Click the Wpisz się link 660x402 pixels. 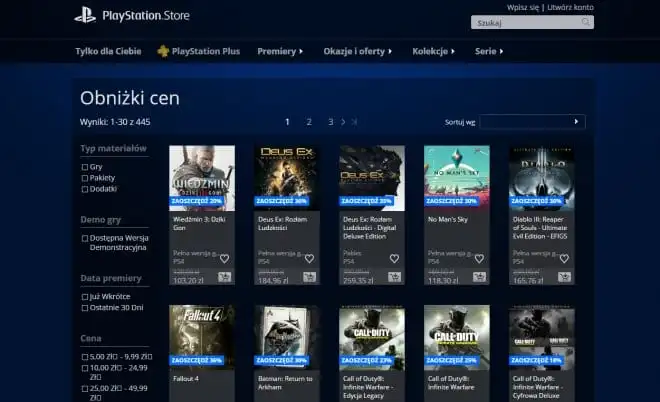[x=523, y=7]
